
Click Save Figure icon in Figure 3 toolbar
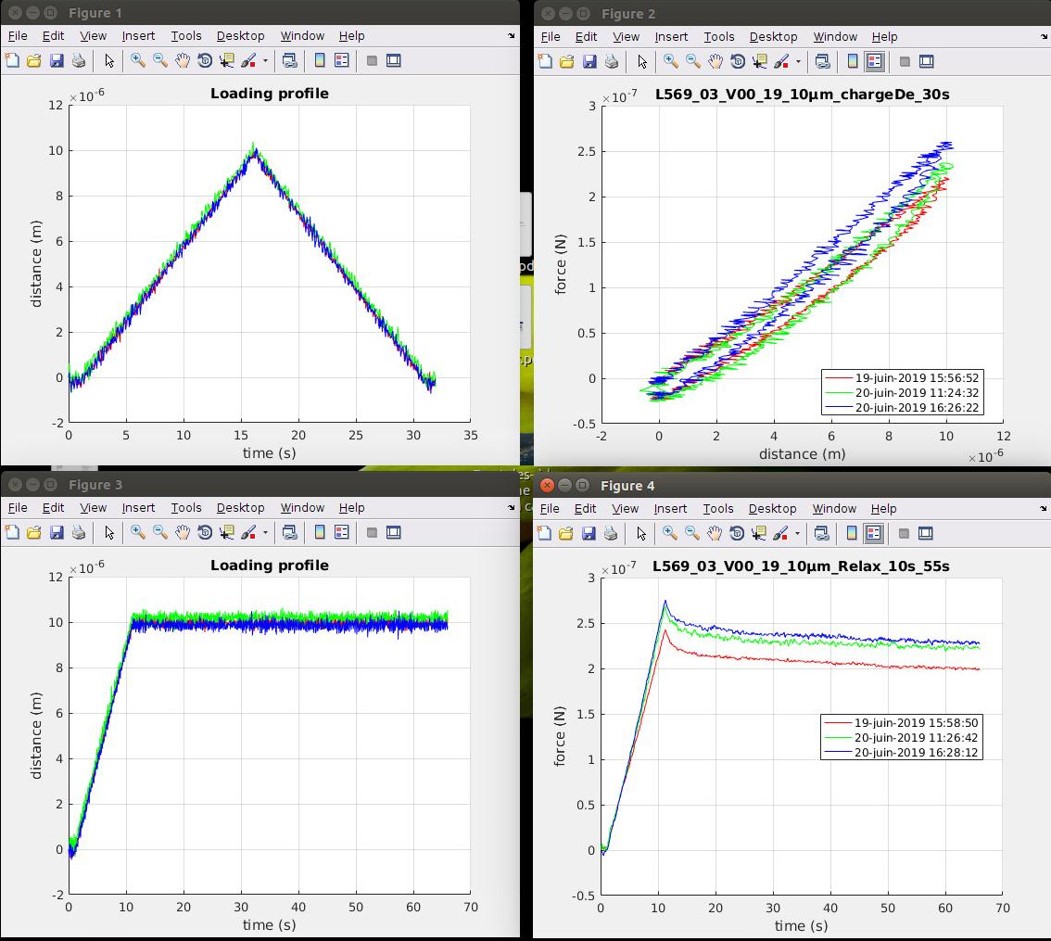coord(56,533)
